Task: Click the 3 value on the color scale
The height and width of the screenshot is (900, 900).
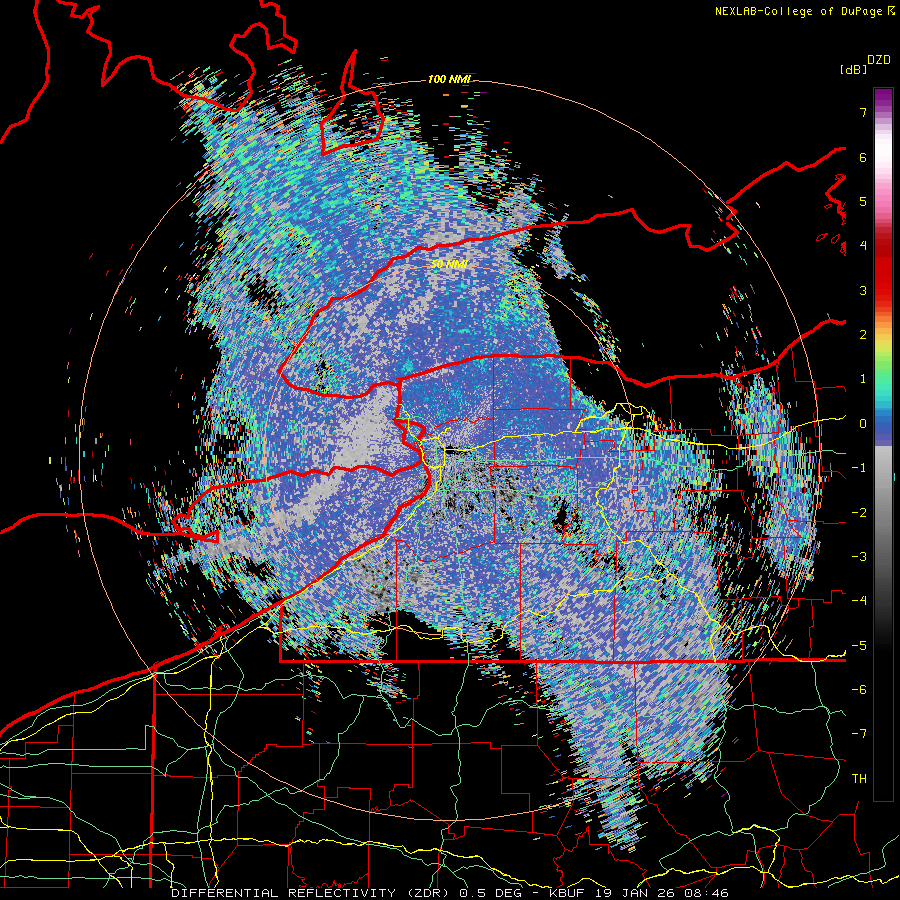Action: tap(863, 290)
